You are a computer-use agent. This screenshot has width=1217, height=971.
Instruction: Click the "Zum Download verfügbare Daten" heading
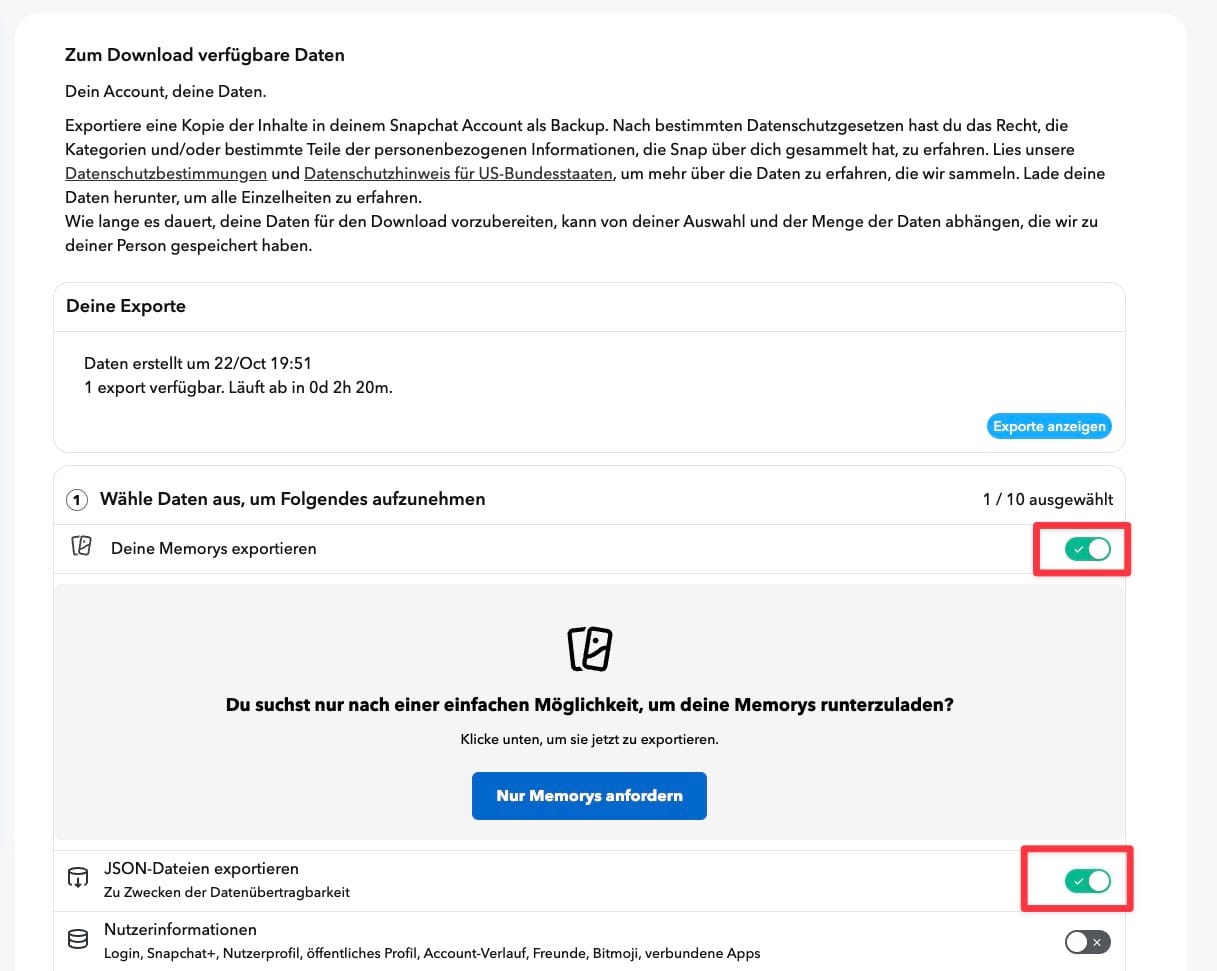(x=205, y=55)
